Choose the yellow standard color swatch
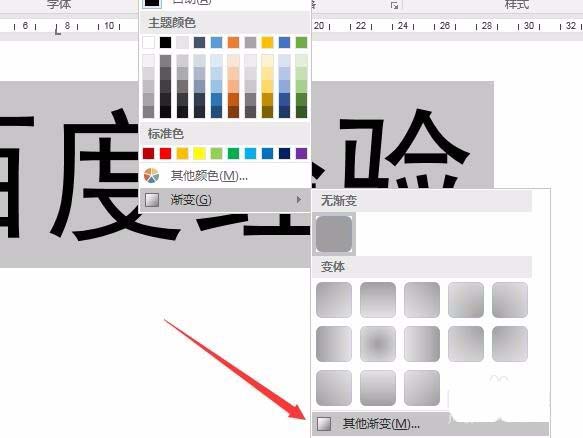 199,153
